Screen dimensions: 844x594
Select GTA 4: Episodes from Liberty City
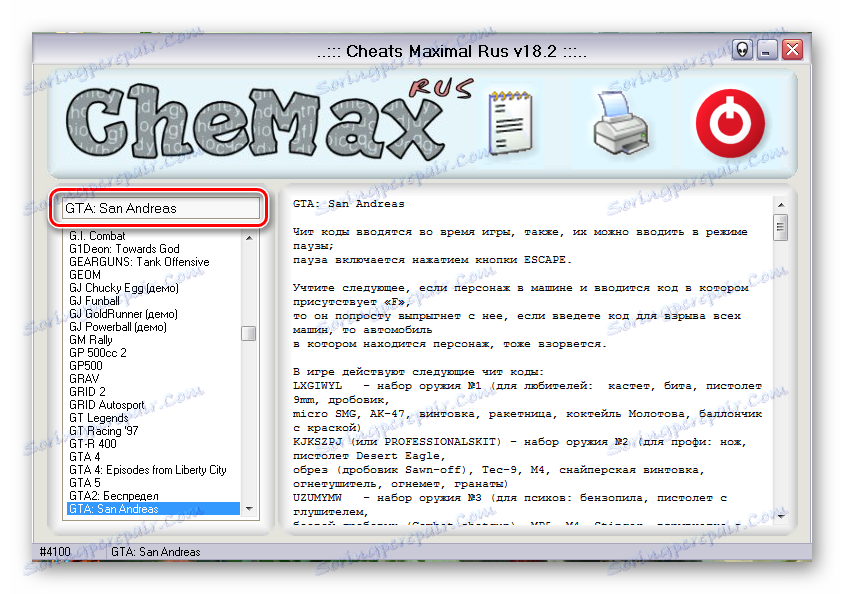pyautogui.click(x=147, y=470)
